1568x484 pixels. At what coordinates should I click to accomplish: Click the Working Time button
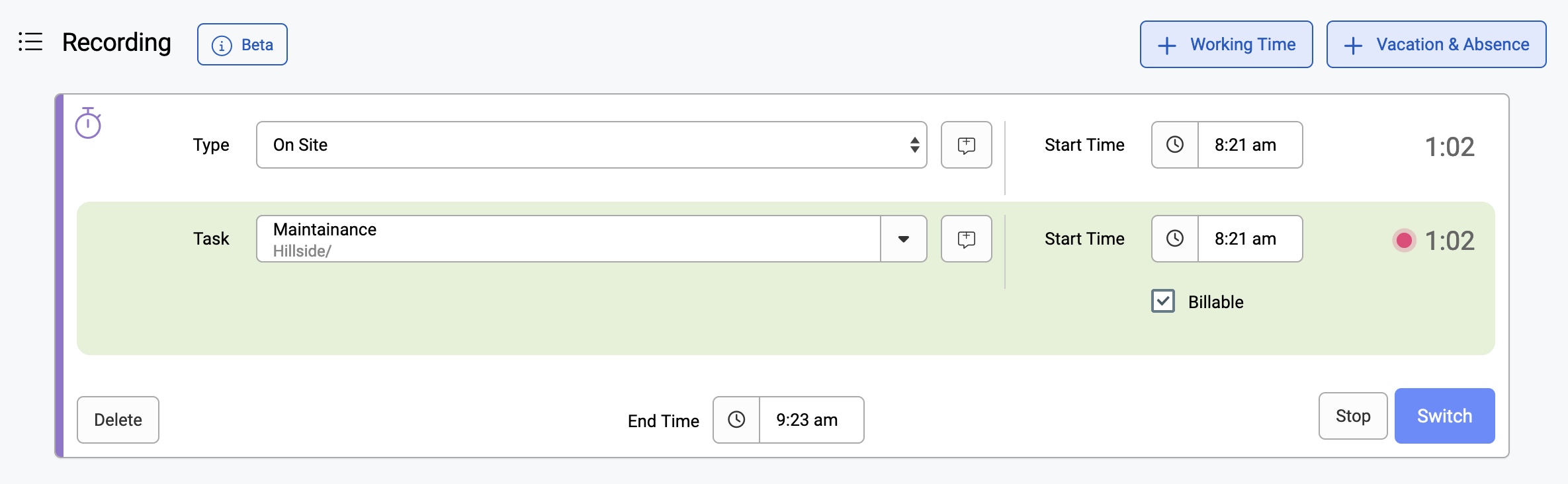[1226, 44]
